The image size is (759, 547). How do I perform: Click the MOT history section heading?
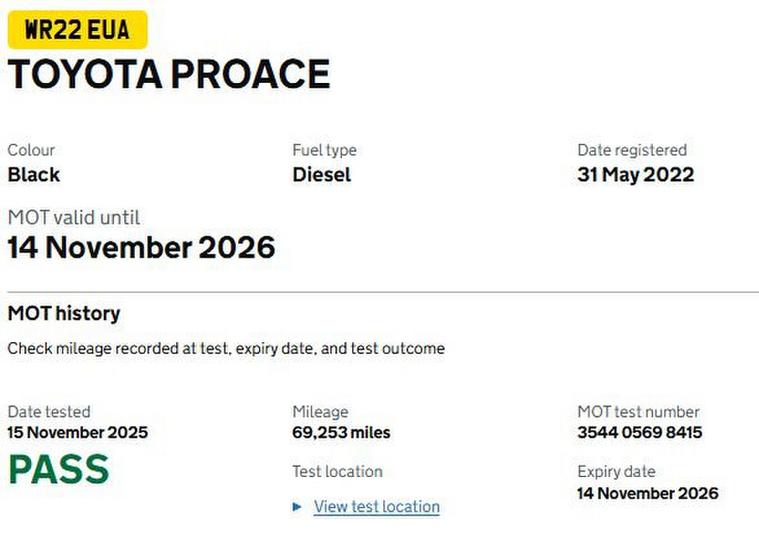[x=64, y=313]
